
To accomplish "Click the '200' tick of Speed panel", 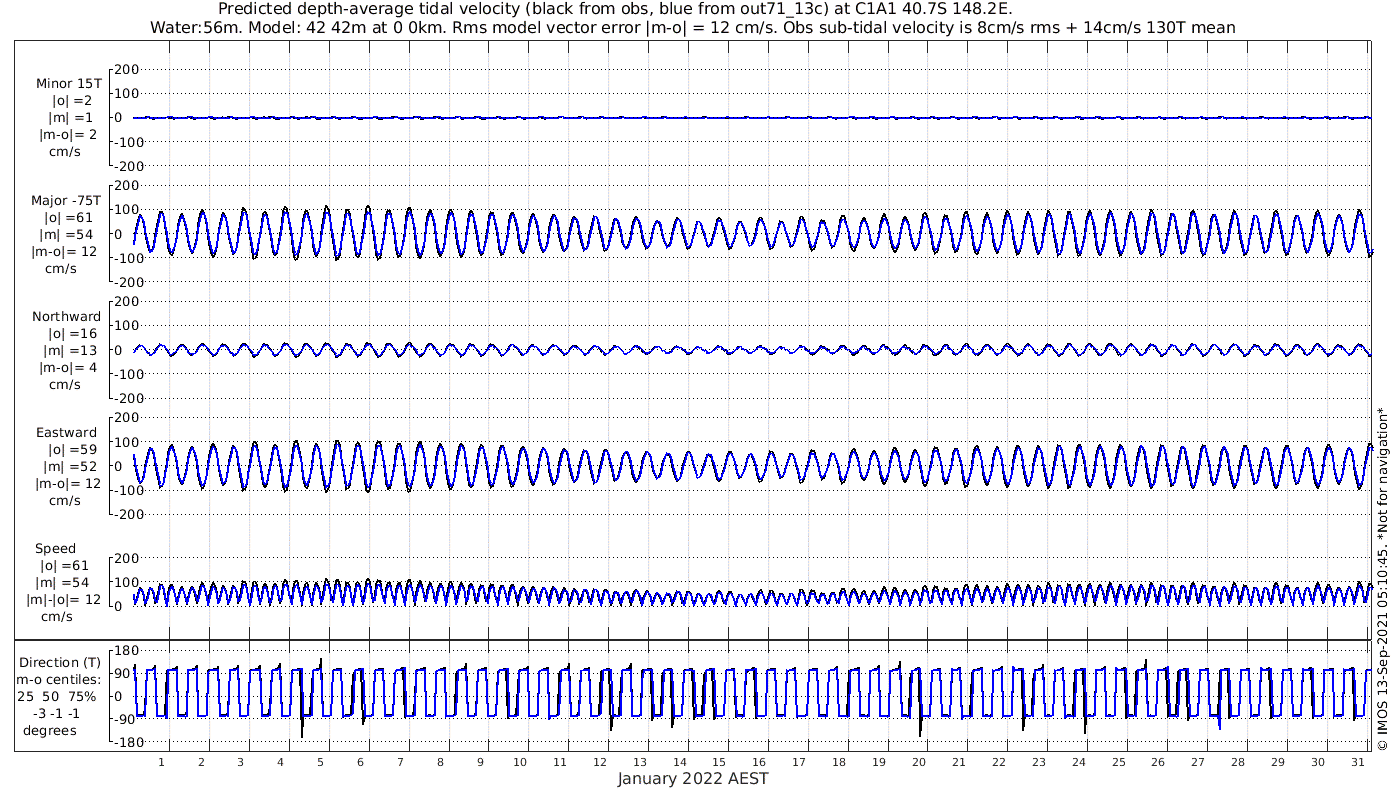I will [x=125, y=557].
